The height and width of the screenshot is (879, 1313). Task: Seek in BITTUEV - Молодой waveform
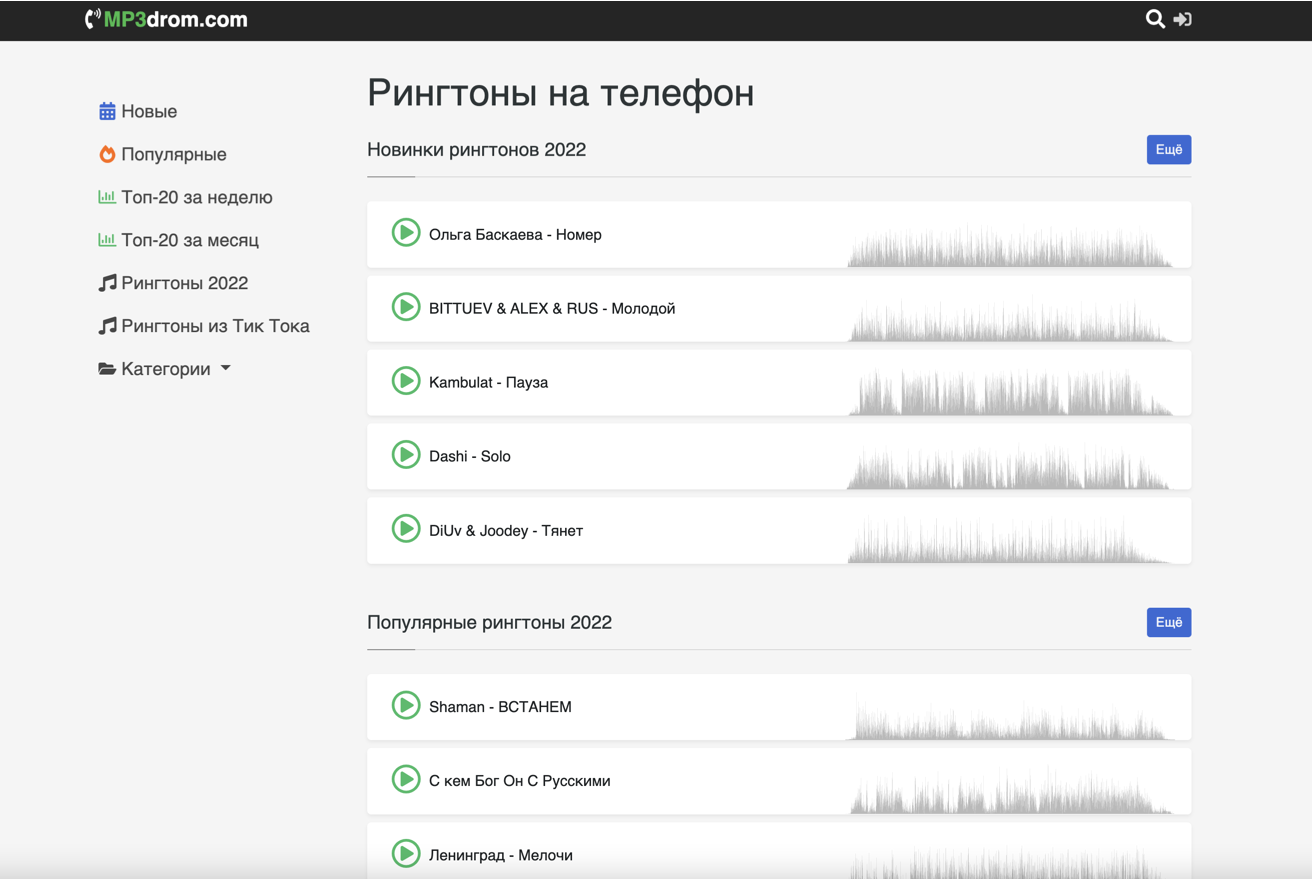(x=1010, y=320)
